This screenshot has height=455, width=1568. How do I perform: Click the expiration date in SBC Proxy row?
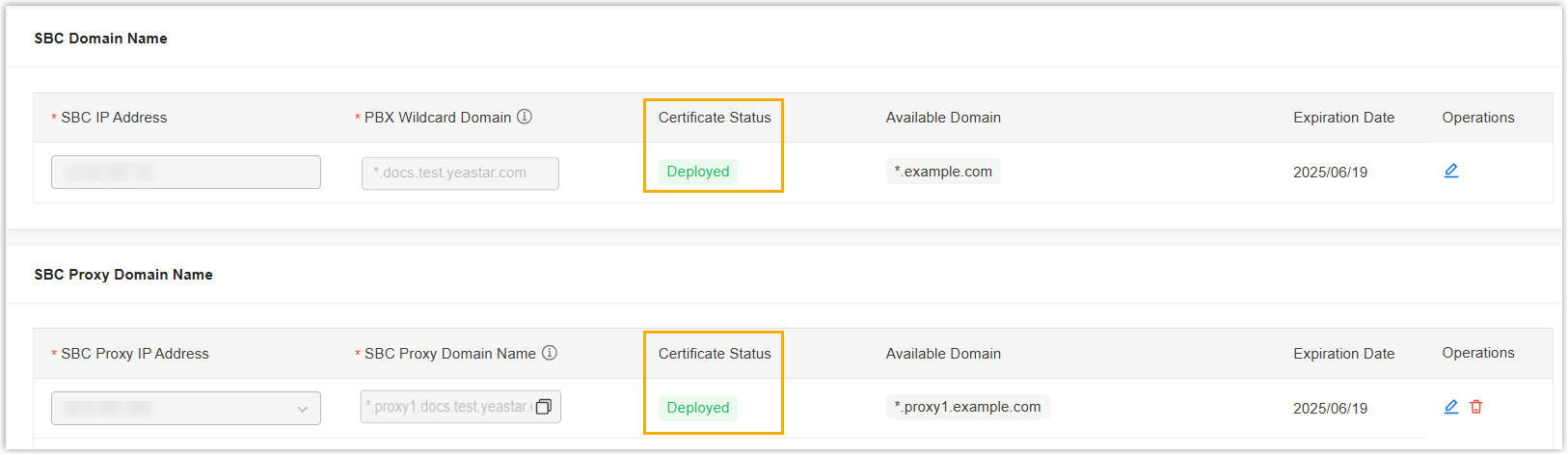tap(1330, 409)
